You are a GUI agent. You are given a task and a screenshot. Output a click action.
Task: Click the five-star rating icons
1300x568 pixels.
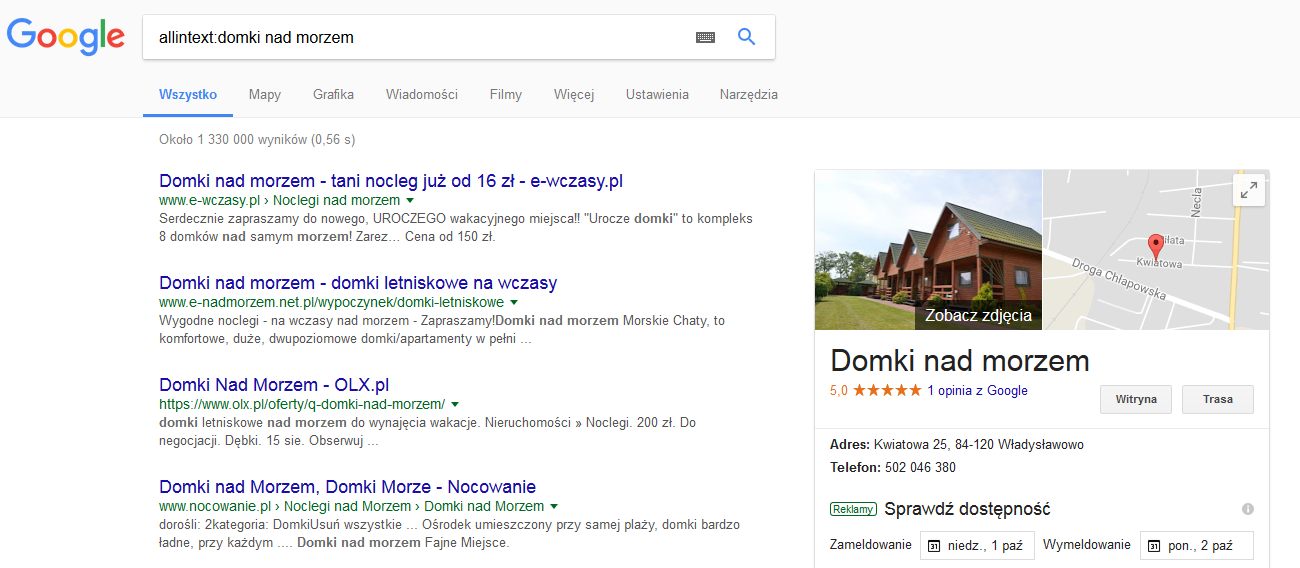(x=887, y=391)
